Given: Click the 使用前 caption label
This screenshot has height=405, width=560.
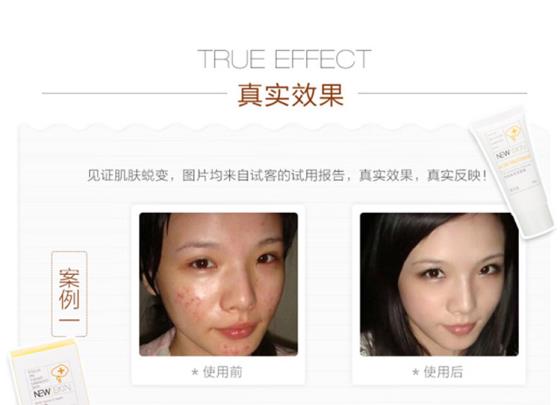Looking at the screenshot, I should pos(222,372).
